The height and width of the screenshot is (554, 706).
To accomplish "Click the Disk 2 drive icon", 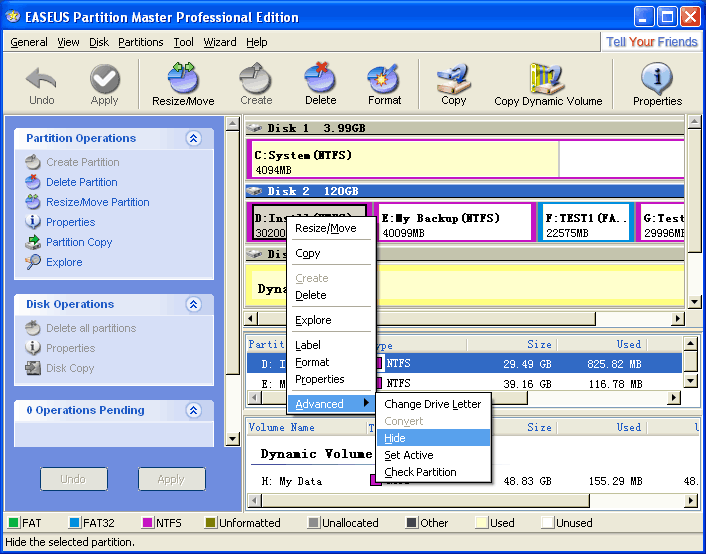I will pyautogui.click(x=254, y=191).
